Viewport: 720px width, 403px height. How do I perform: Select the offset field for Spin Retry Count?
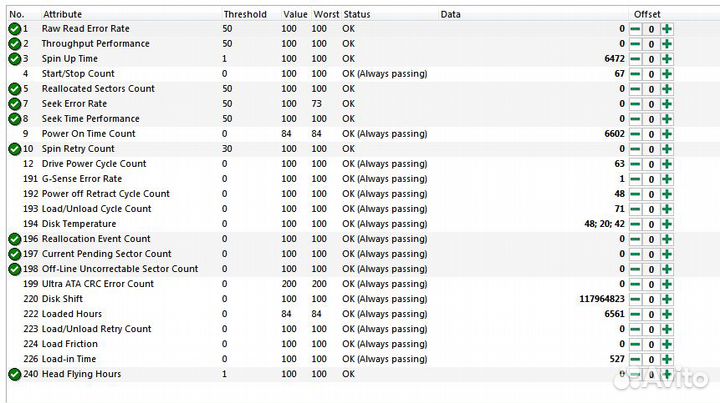pos(651,149)
